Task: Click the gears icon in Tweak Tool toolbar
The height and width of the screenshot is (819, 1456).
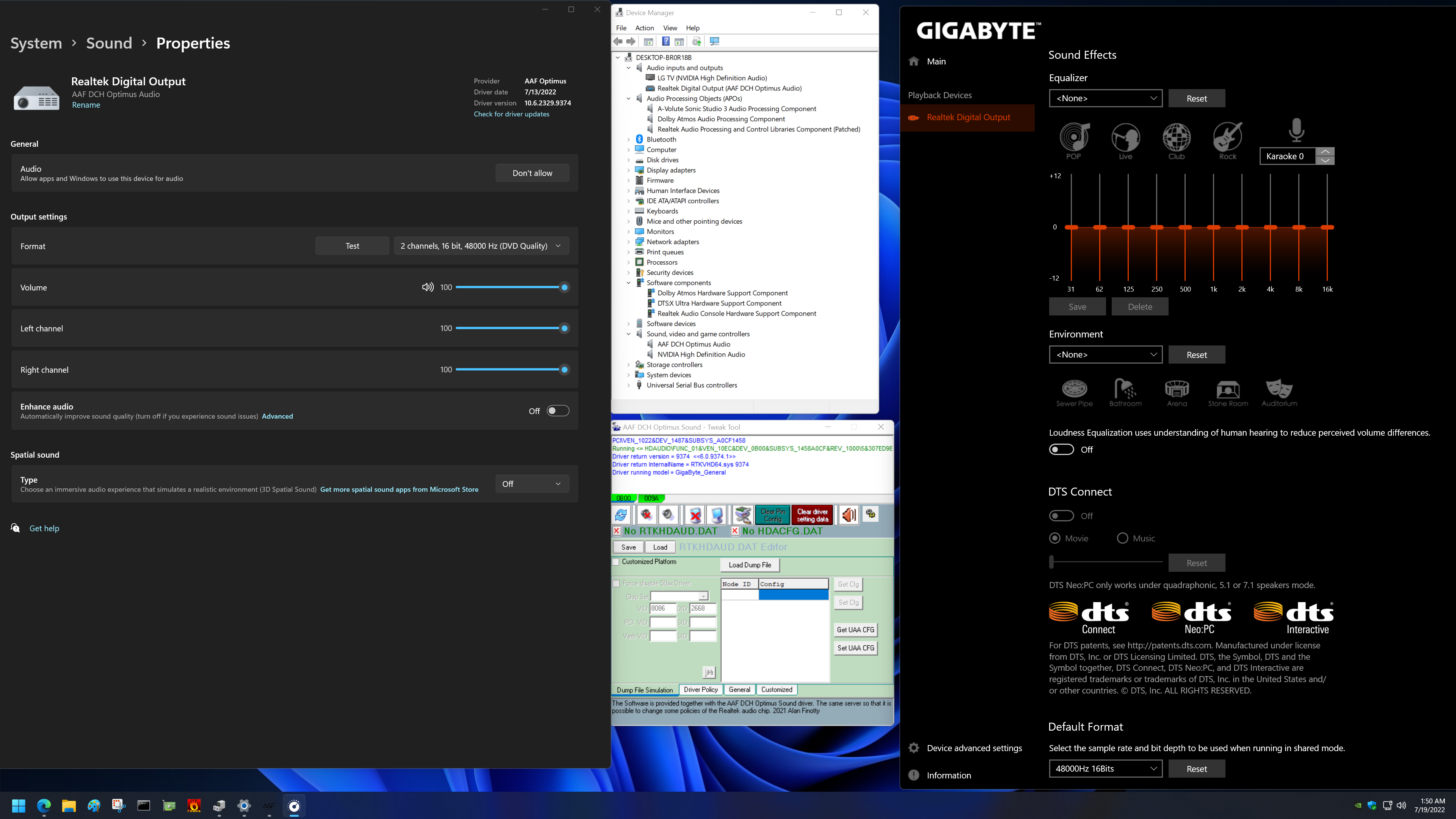Action: [871, 514]
